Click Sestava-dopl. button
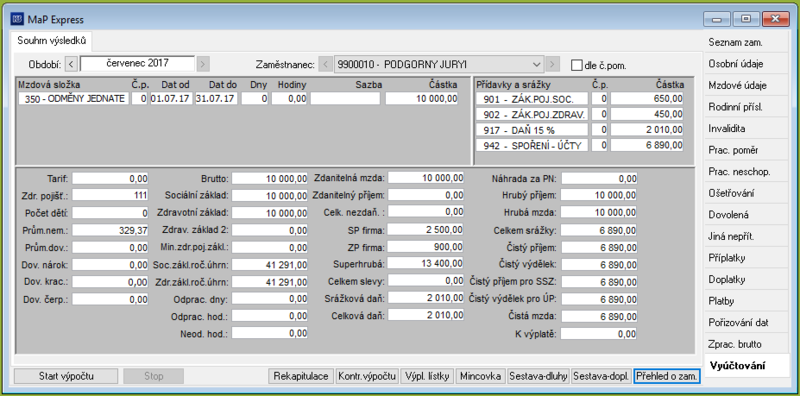The height and width of the screenshot is (396, 800). pyautogui.click(x=602, y=377)
